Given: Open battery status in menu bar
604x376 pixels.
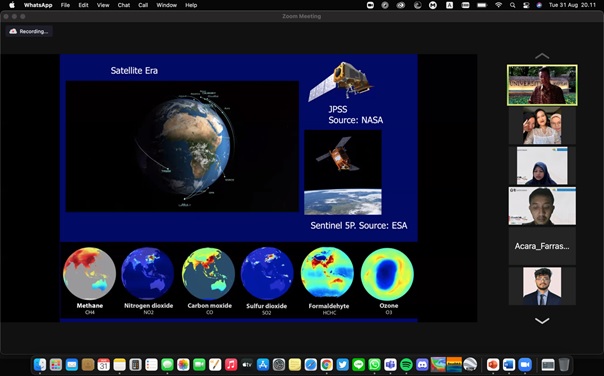Looking at the screenshot, I should [482, 5].
